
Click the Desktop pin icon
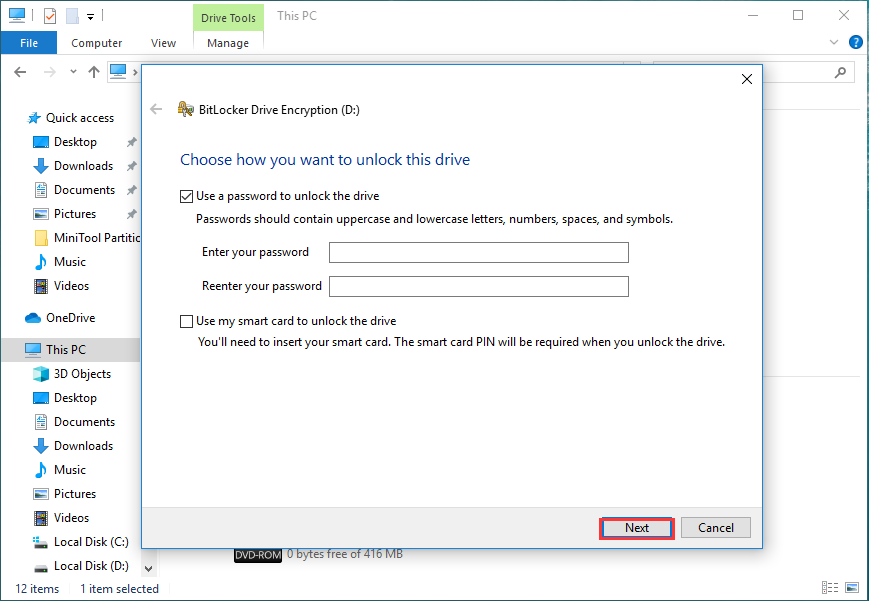pos(131,142)
